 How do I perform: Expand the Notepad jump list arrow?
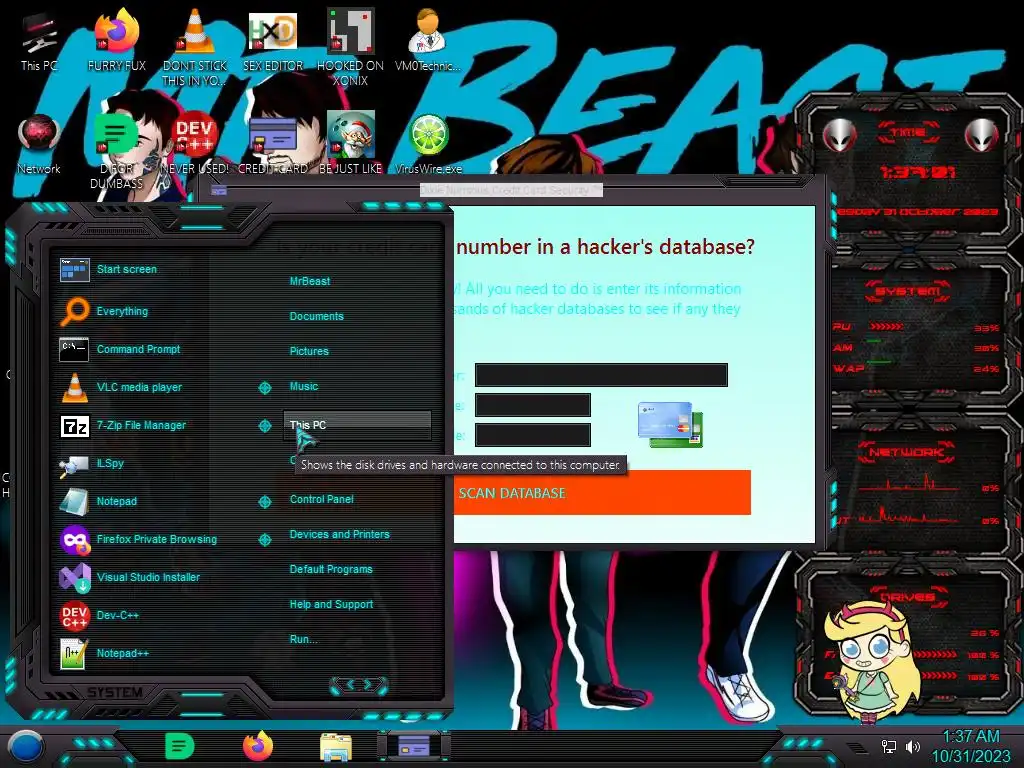tap(264, 502)
